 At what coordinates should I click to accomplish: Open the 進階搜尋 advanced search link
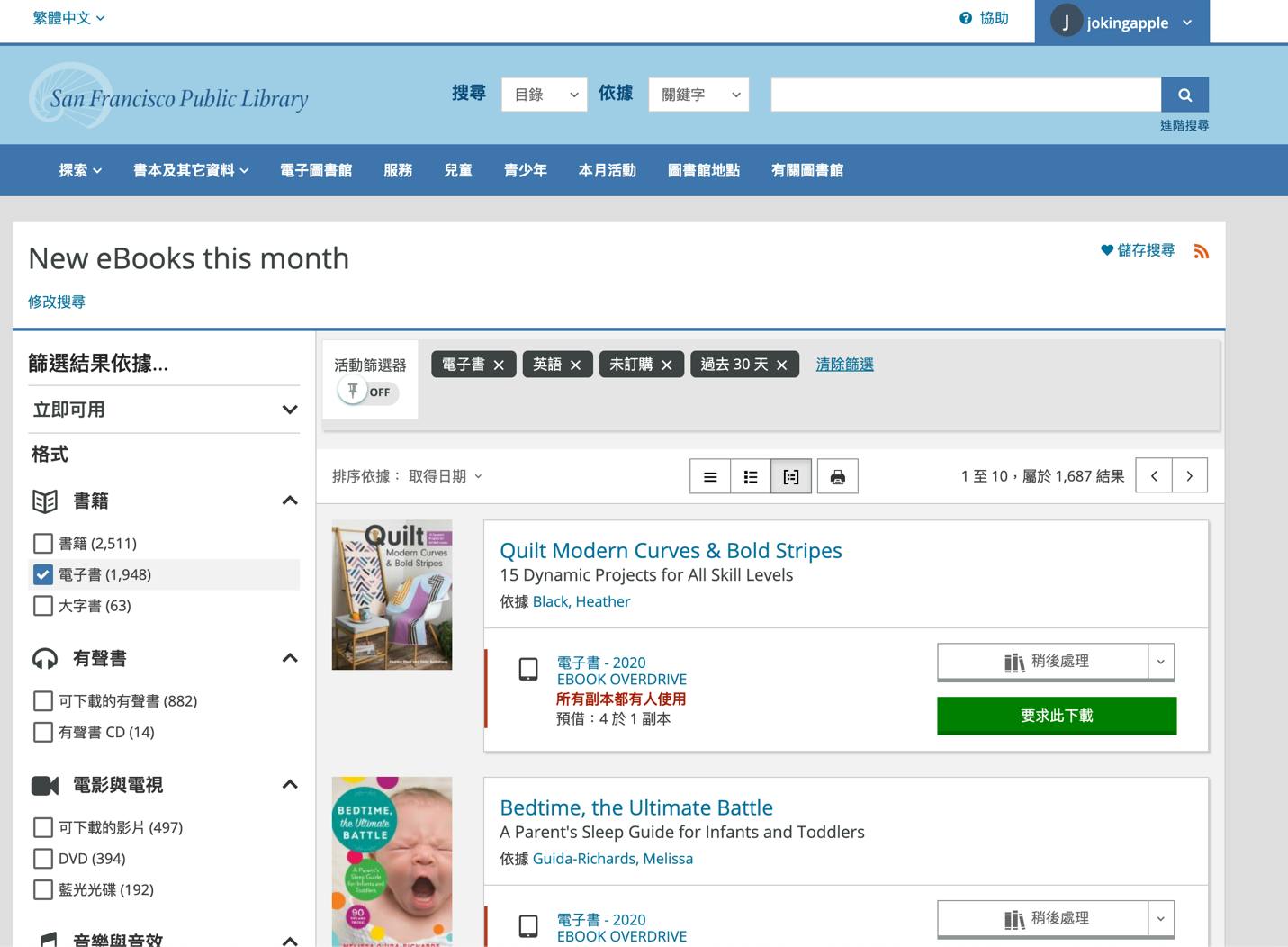click(1184, 125)
